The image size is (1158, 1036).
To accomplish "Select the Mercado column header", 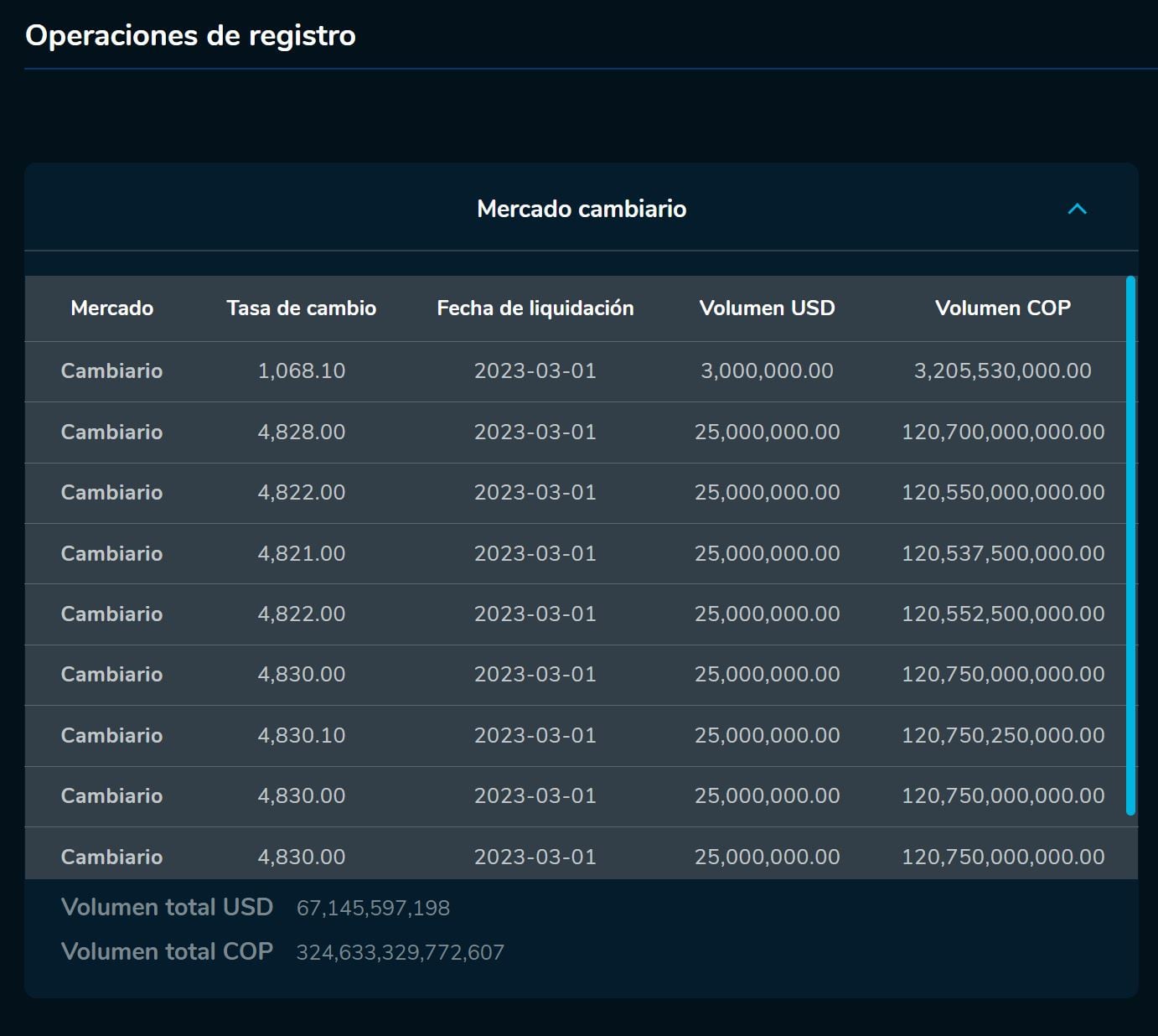I will [111, 308].
